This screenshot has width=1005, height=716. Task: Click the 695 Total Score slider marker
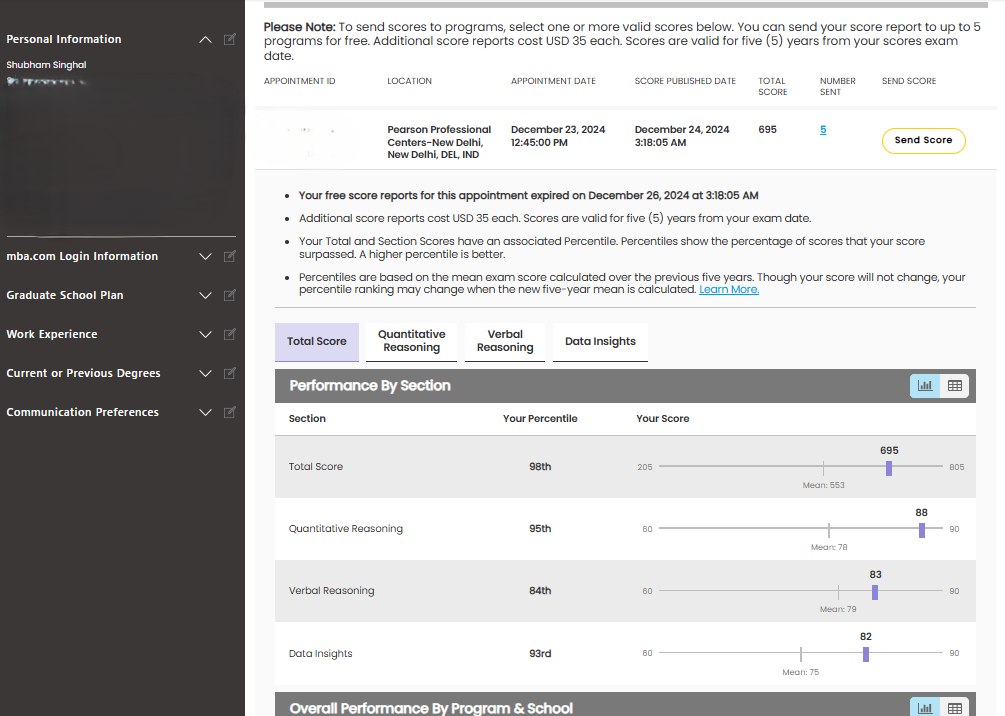tap(888, 468)
